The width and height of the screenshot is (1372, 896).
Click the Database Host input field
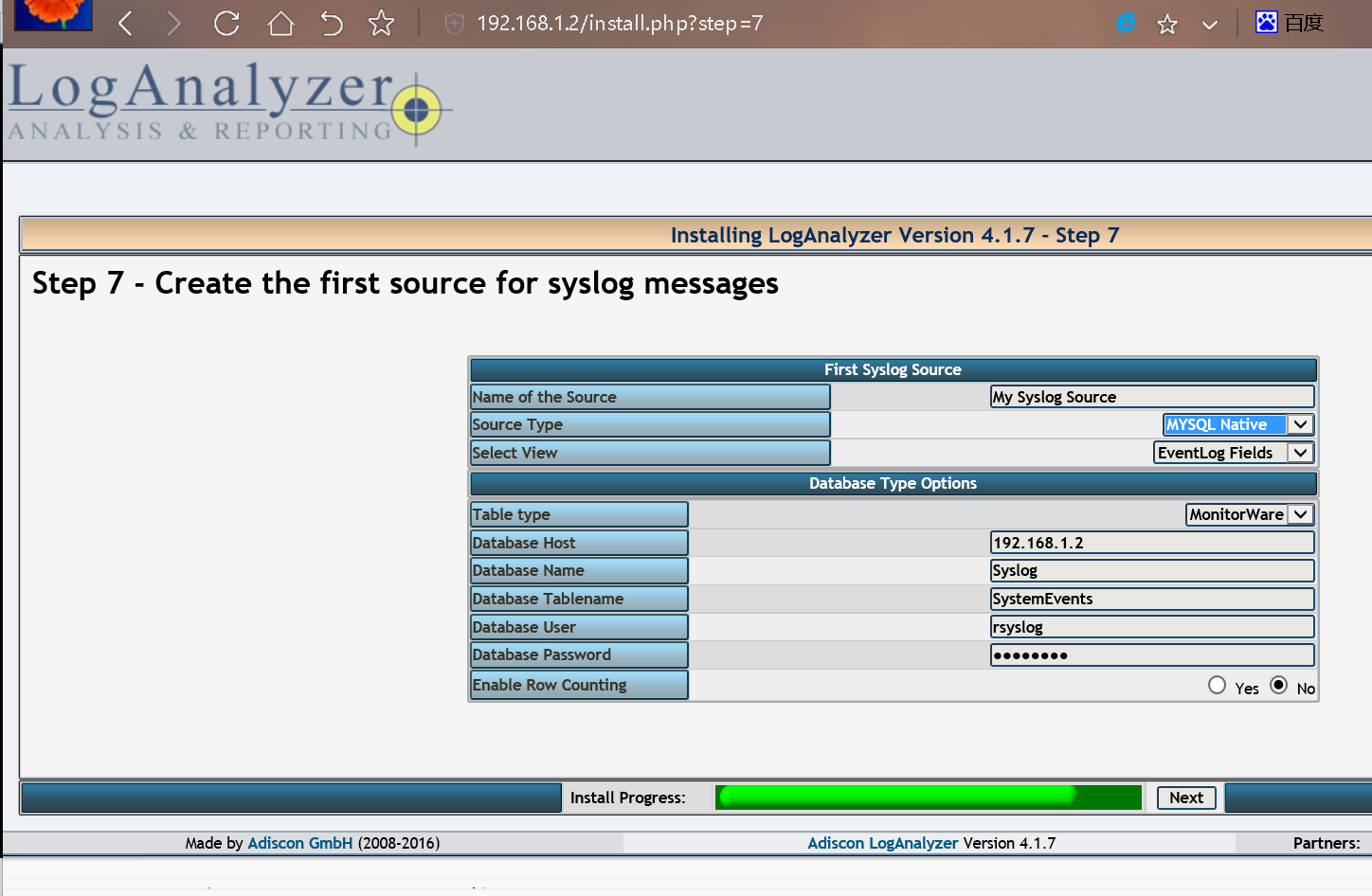(x=1152, y=543)
